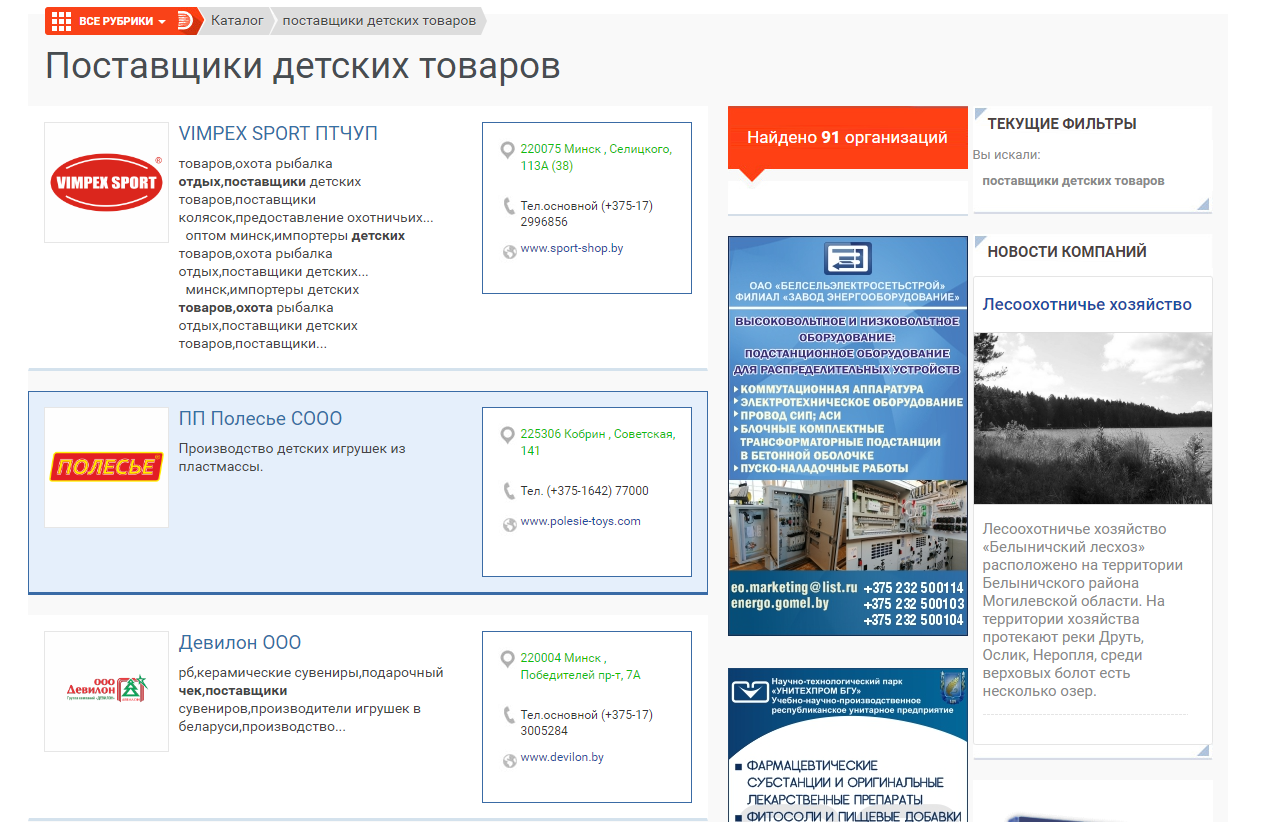
Task: Open the ВСЕ РУБРИКИ dropdown menu
Action: tap(121, 21)
